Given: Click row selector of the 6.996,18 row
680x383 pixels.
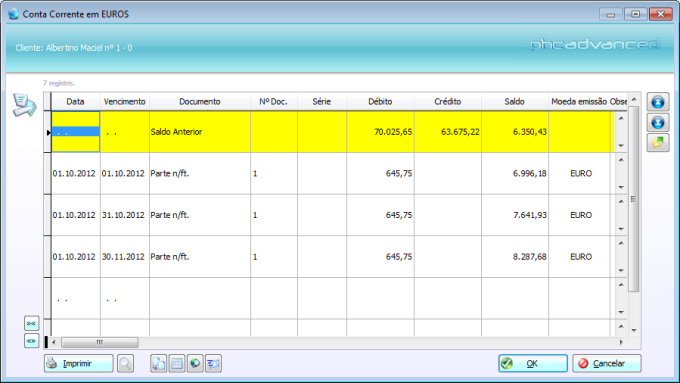Looking at the screenshot, I should [48, 173].
